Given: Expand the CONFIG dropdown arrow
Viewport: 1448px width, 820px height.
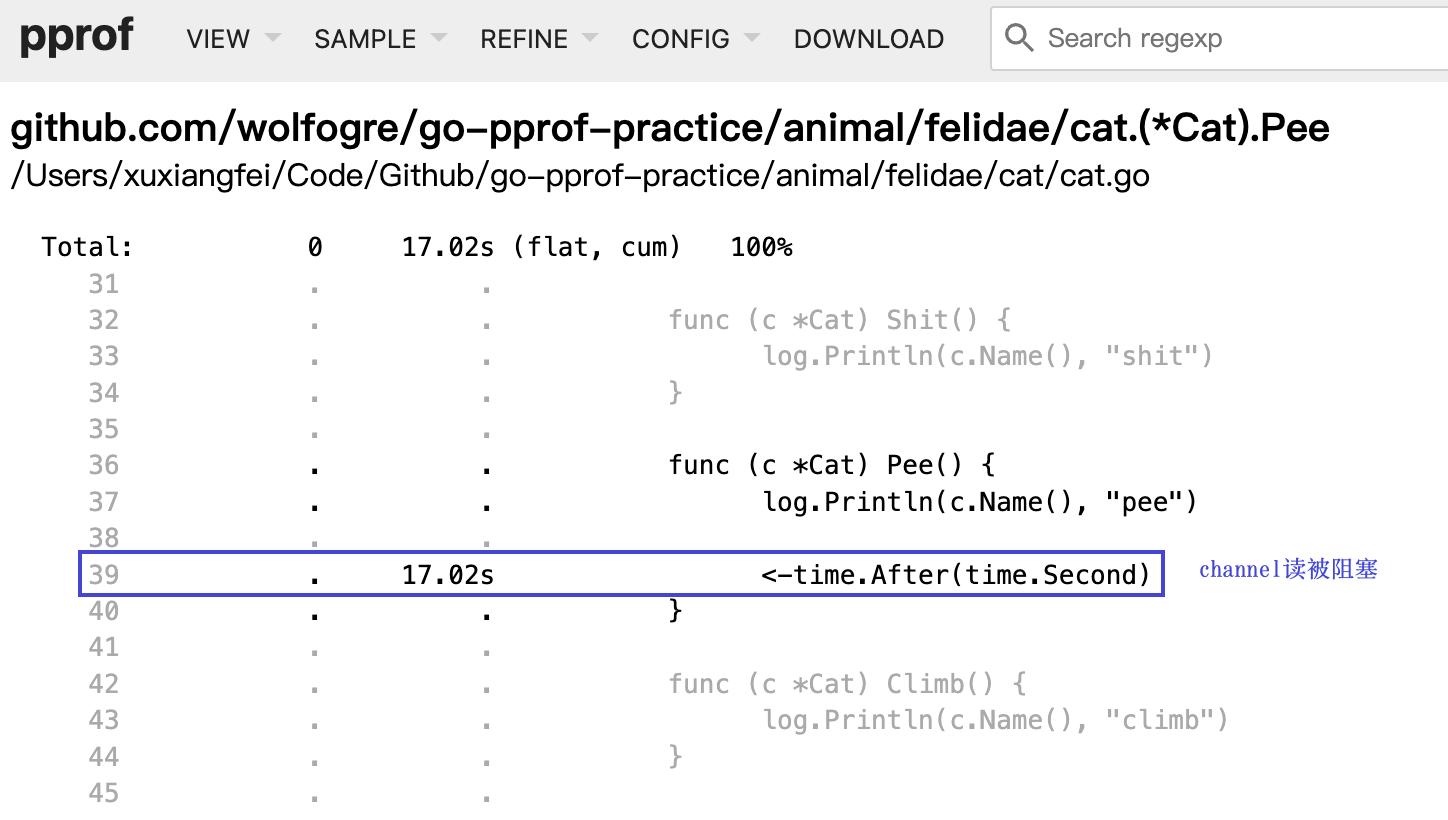Looking at the screenshot, I should (x=752, y=39).
